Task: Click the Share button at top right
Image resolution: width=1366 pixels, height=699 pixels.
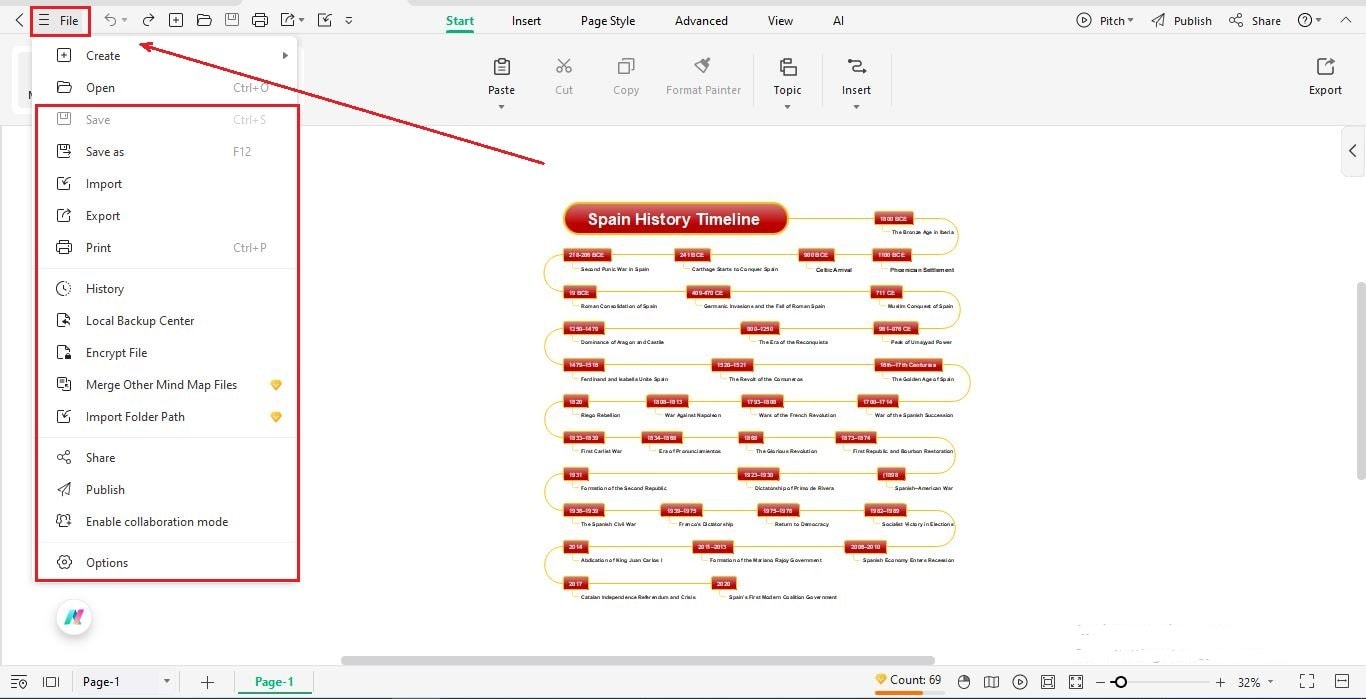Action: (x=1255, y=19)
